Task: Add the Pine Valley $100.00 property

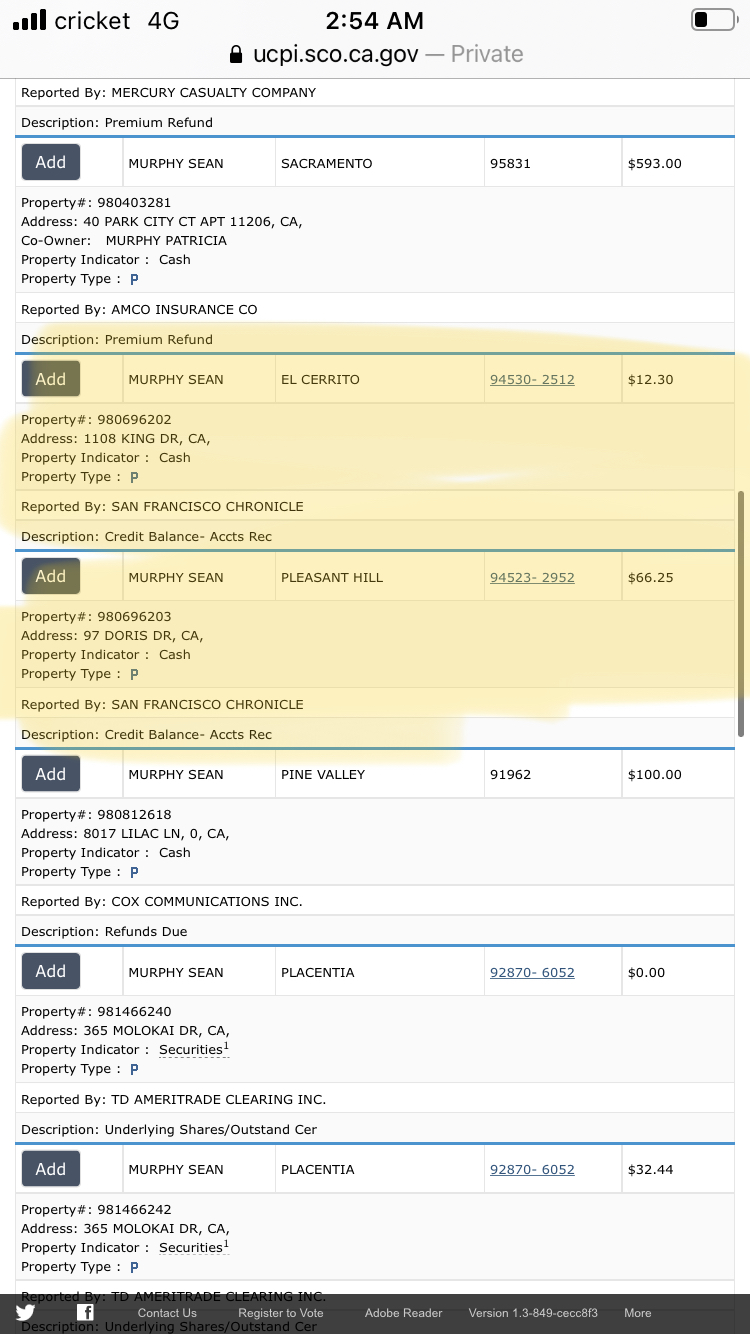Action: tap(51, 774)
